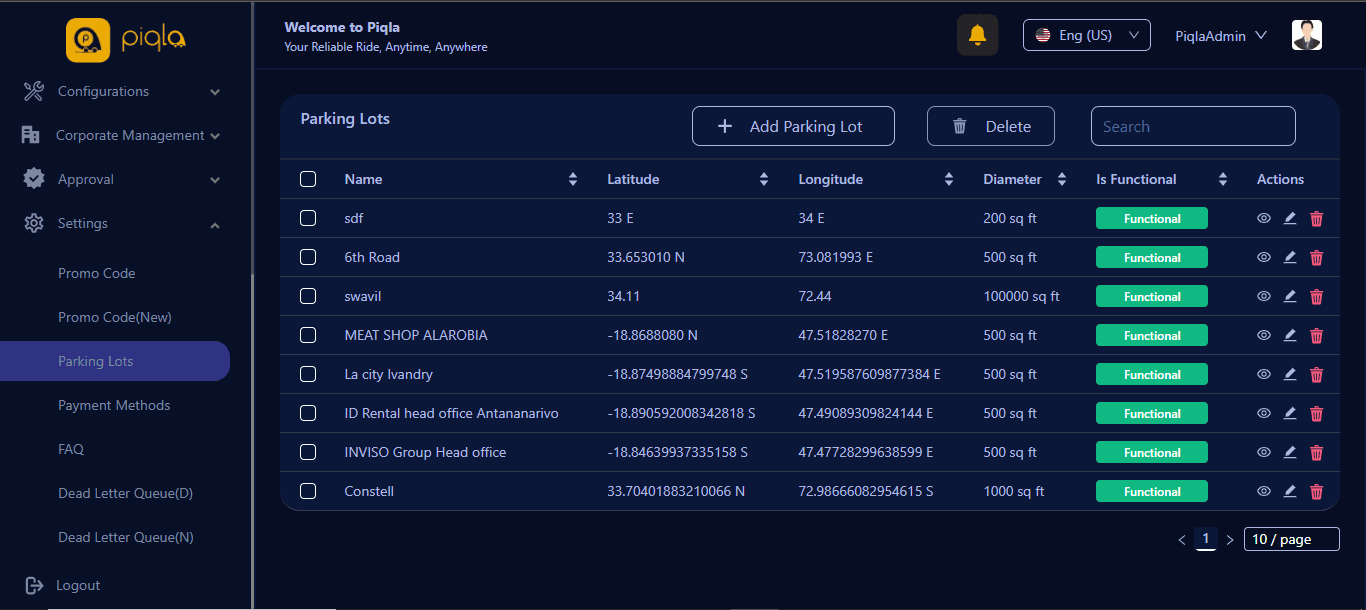The image size is (1366, 610).
Task: Edit the 6th Road parking lot
Action: [1290, 257]
